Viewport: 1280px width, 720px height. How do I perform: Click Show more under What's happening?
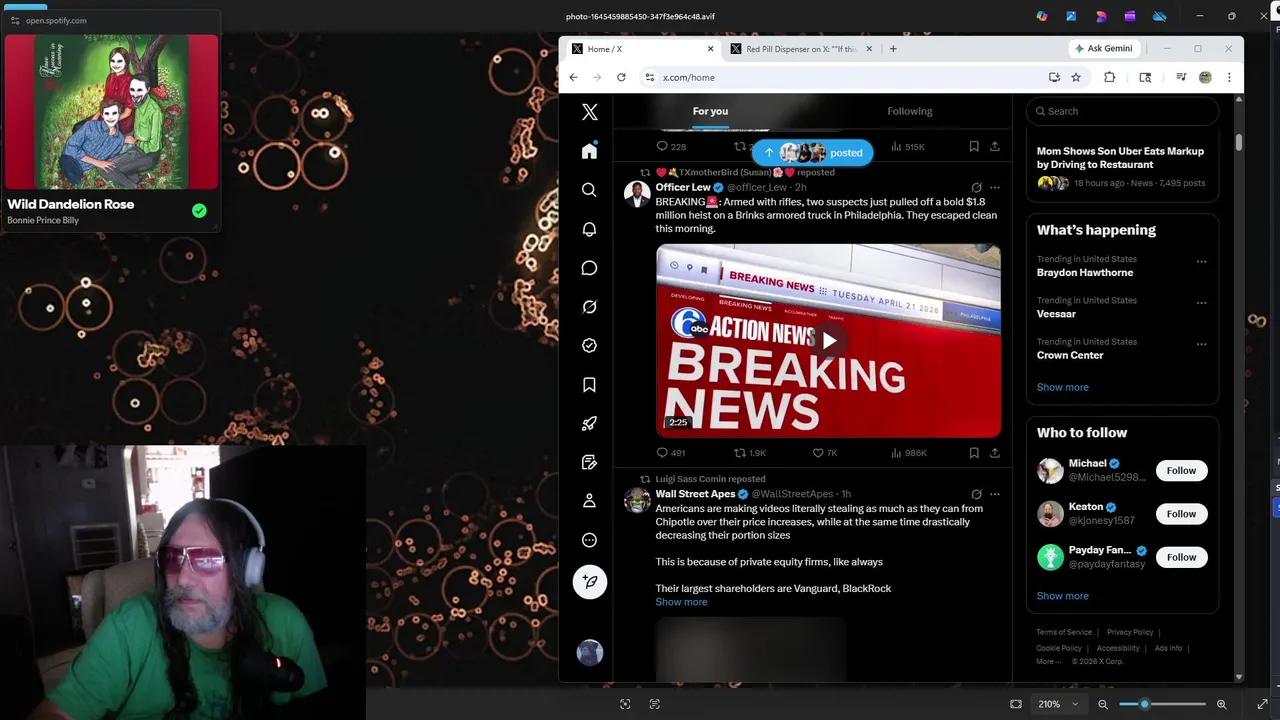click(1062, 387)
